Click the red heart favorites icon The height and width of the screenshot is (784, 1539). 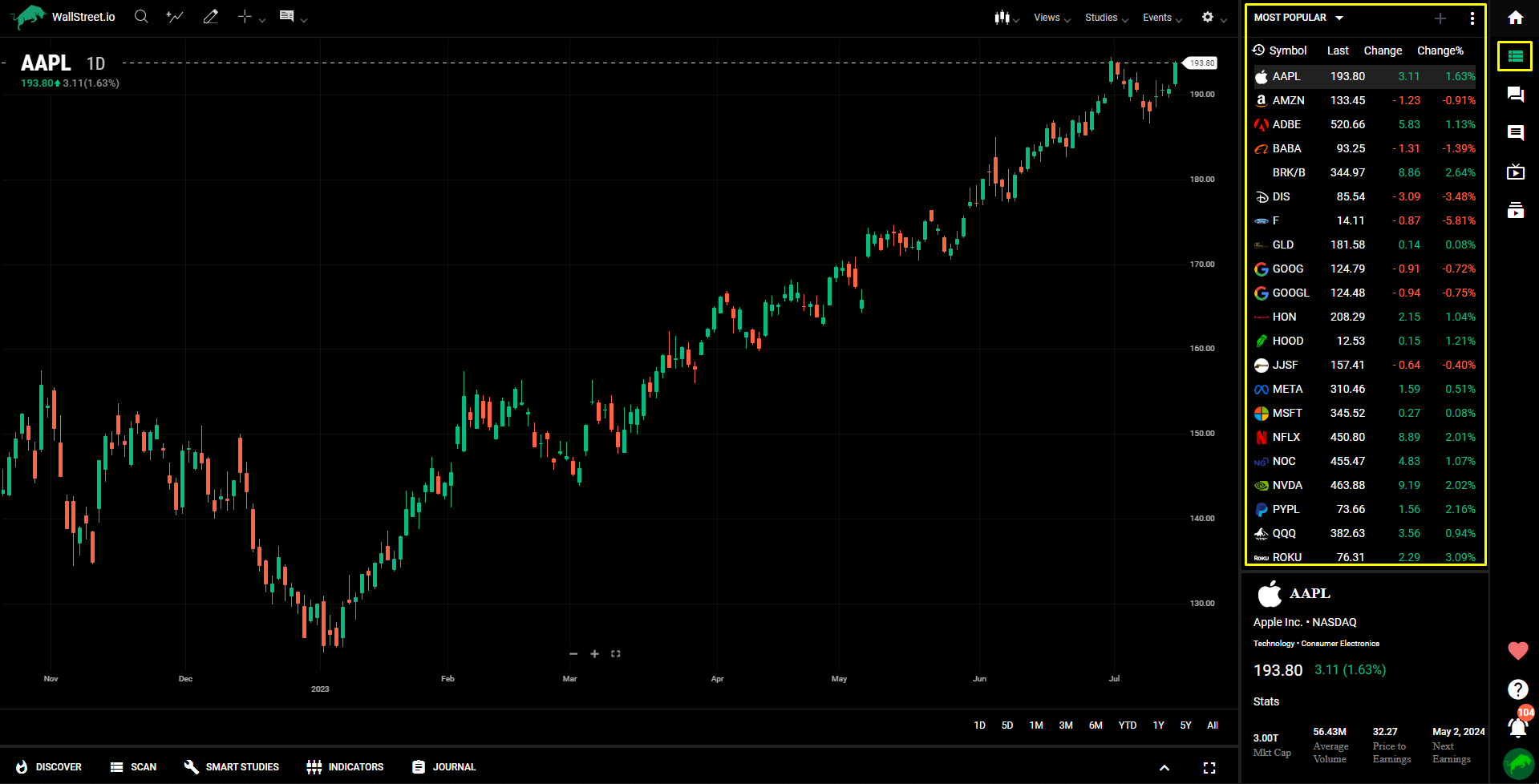[1517, 651]
